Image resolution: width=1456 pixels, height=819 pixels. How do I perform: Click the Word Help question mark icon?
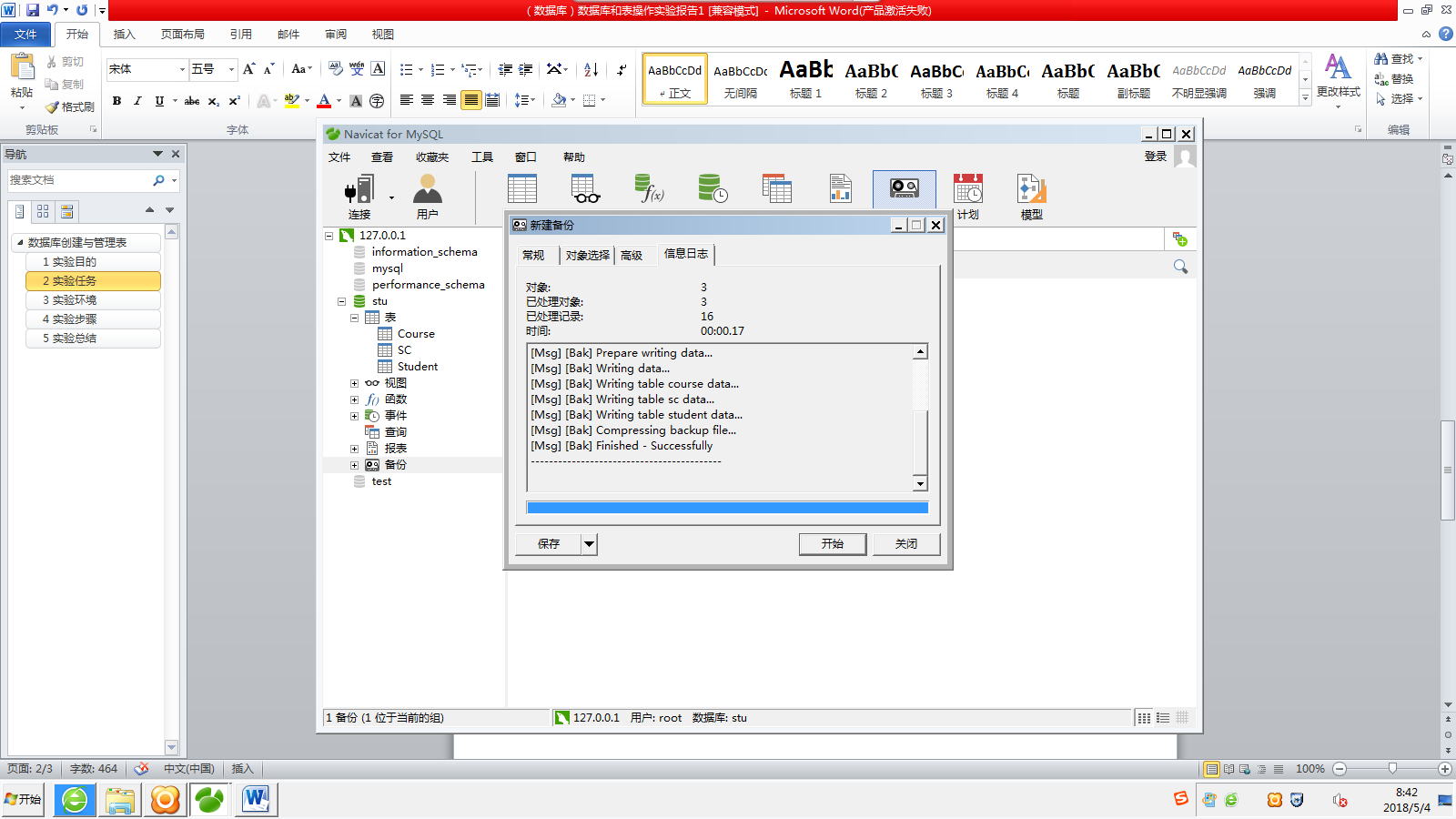point(1445,34)
